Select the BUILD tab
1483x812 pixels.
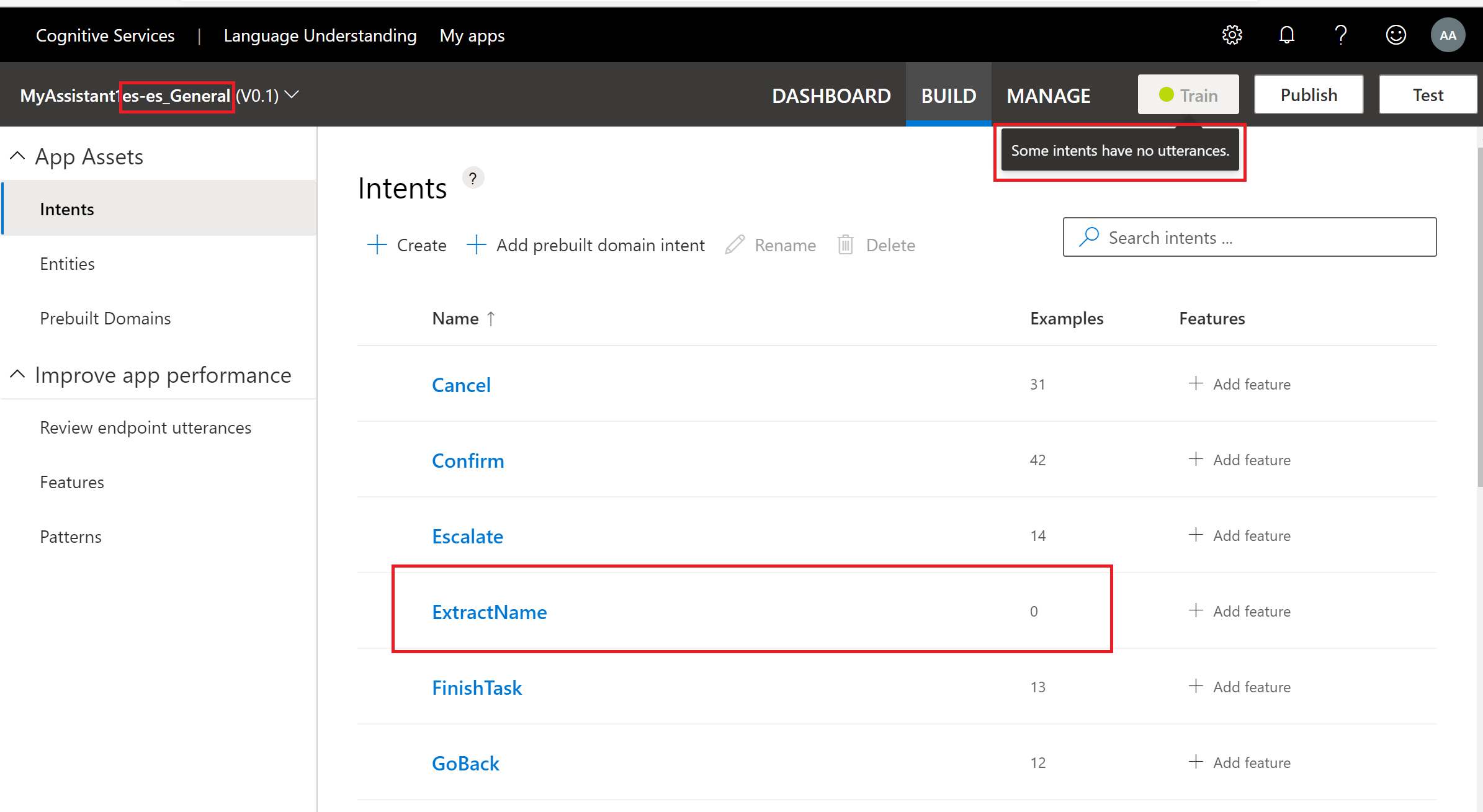[x=949, y=96]
